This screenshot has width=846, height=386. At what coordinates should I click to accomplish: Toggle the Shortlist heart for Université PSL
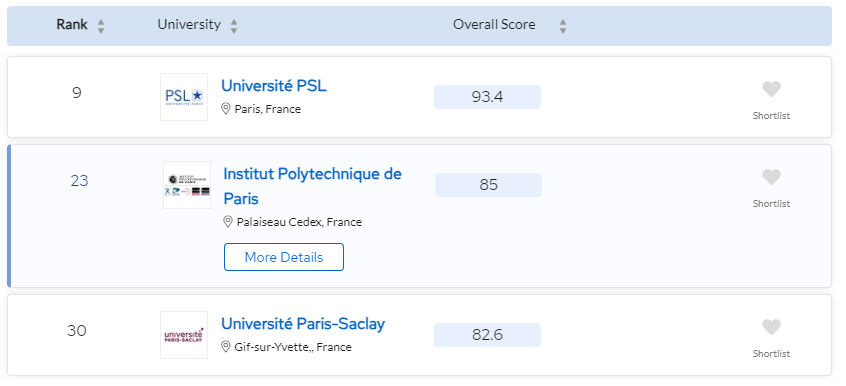click(x=771, y=90)
